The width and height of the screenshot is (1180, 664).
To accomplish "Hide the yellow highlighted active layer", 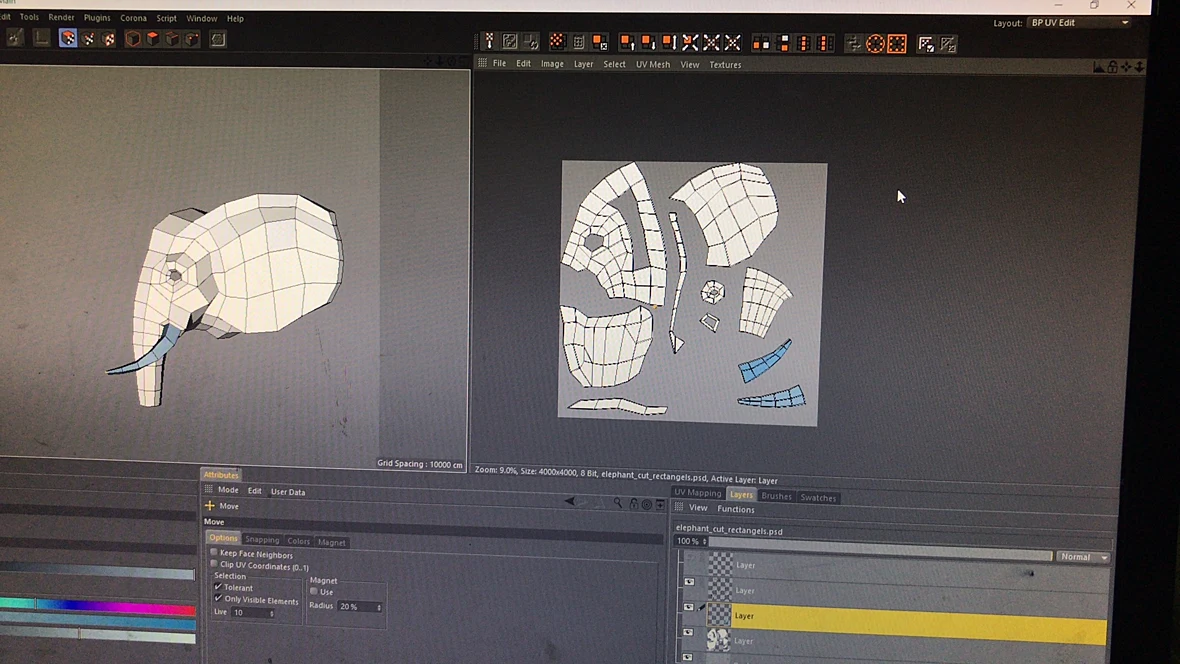I will (x=689, y=608).
